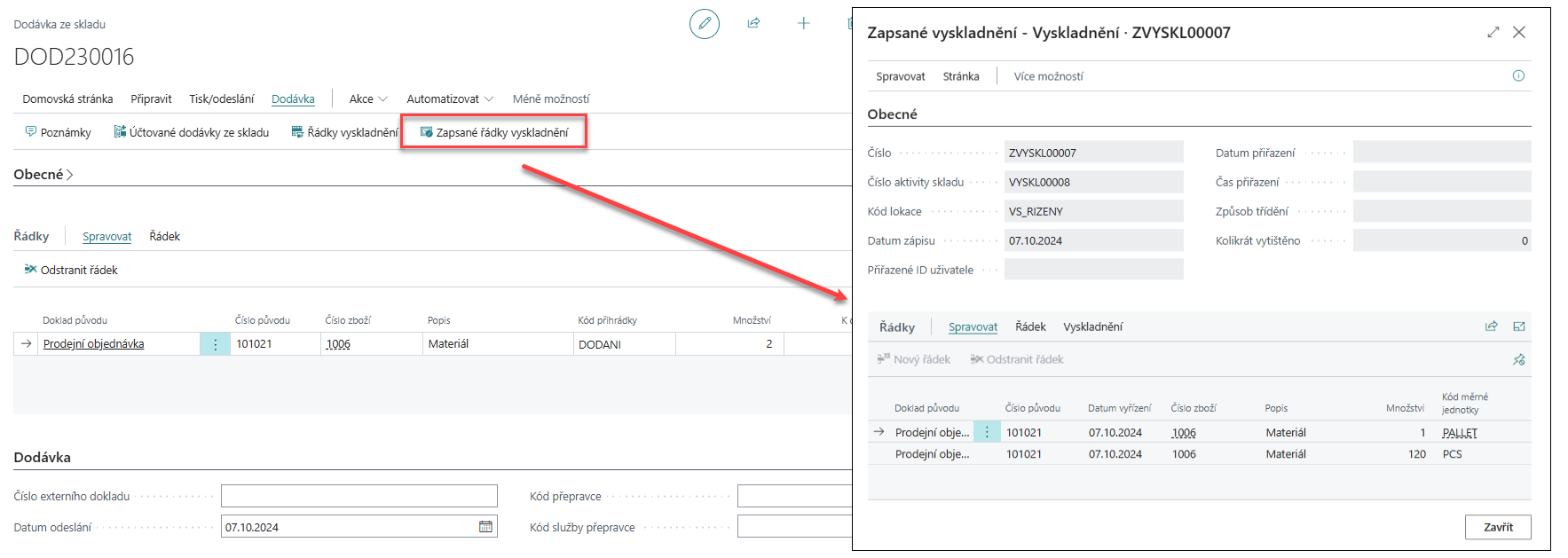Screen dimensions: 1568x558
Task: Open the Prodejní objednávka link
Action: click(x=93, y=344)
